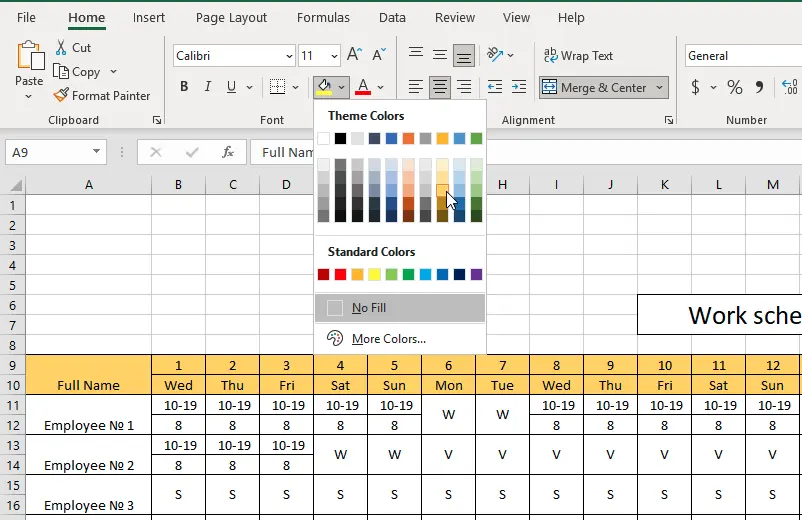Toggle bold formatting
This screenshot has height=520, width=802.
tap(184, 87)
